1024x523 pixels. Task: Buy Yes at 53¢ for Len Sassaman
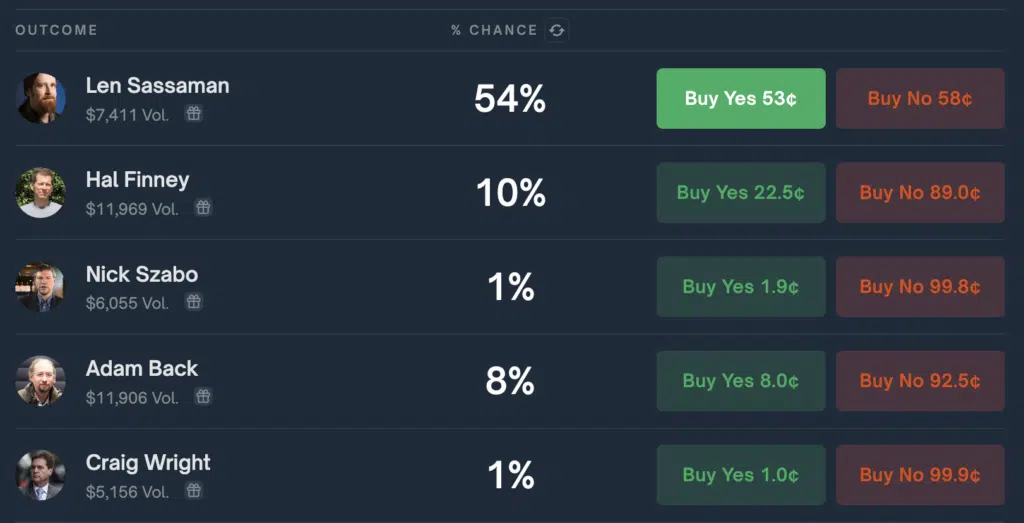point(741,99)
